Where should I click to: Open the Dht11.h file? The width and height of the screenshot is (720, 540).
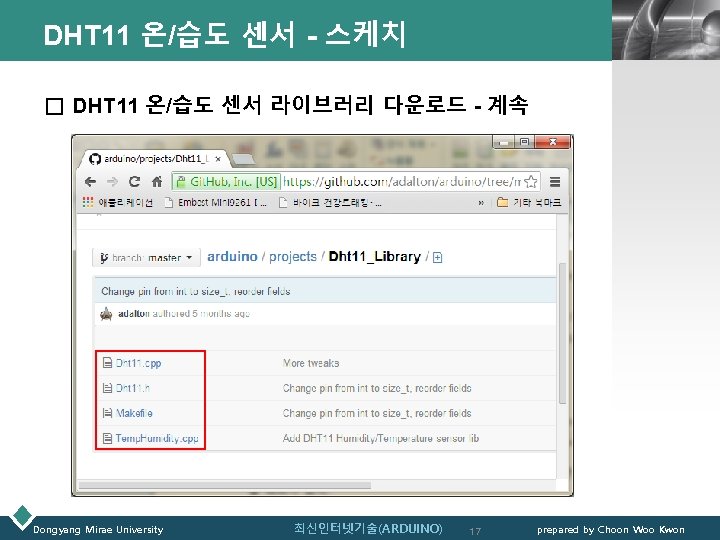pyautogui.click(x=133, y=388)
